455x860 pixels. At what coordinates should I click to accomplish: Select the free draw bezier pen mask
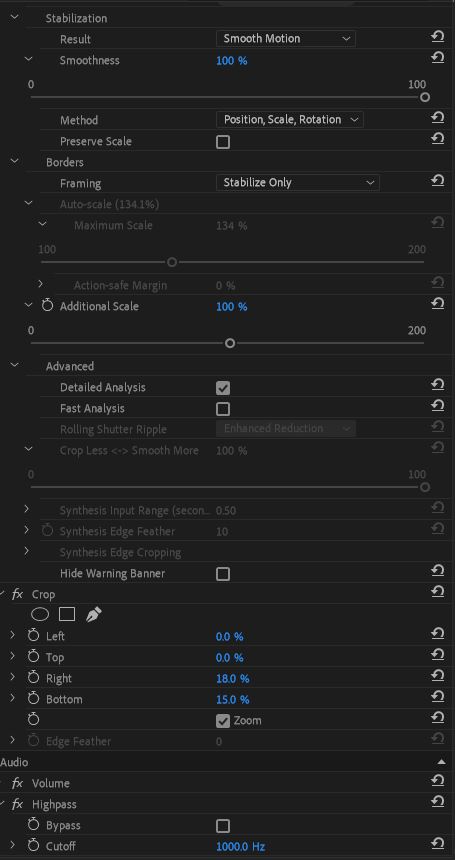click(x=93, y=615)
